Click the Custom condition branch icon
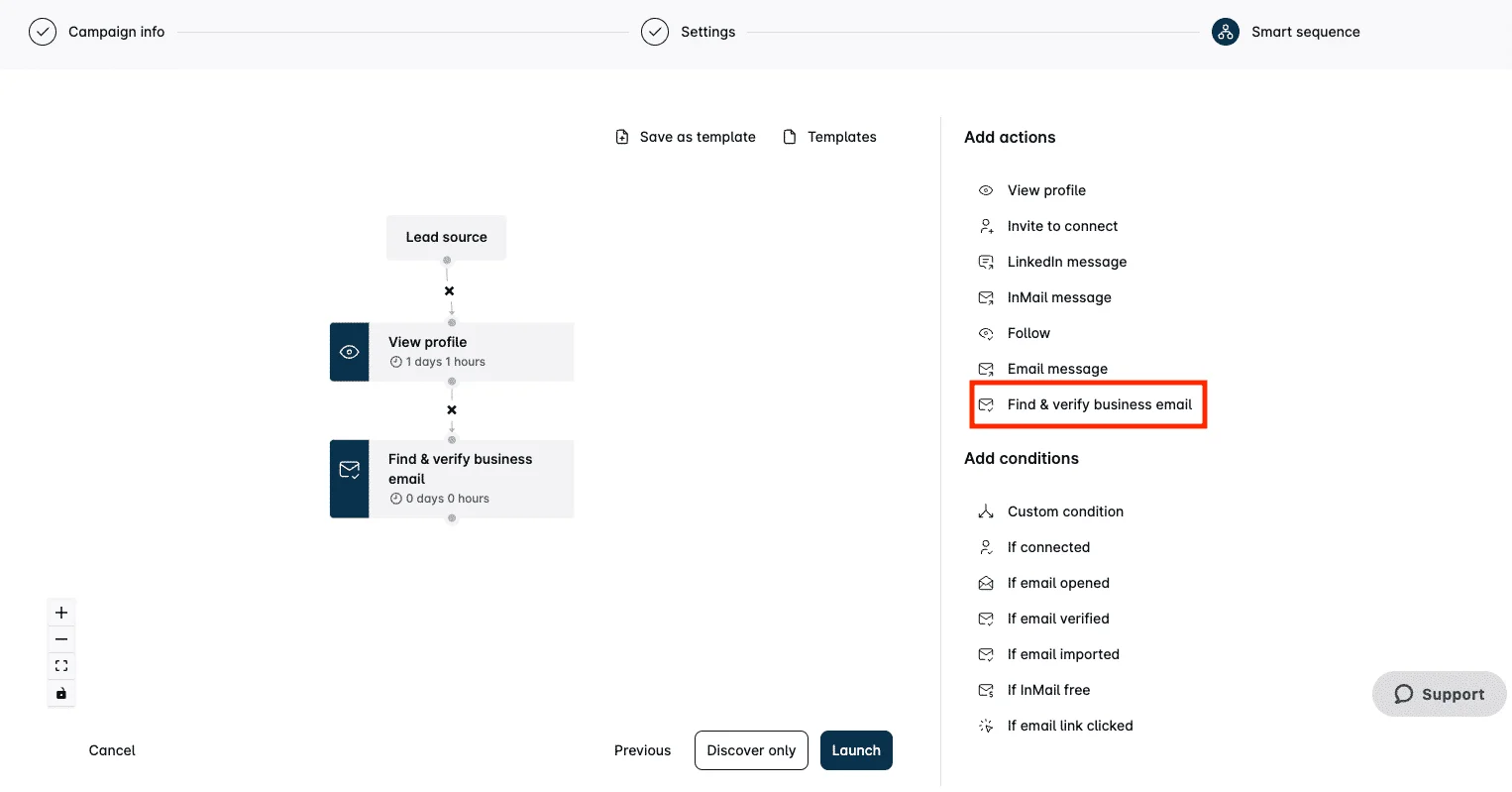 tap(986, 511)
